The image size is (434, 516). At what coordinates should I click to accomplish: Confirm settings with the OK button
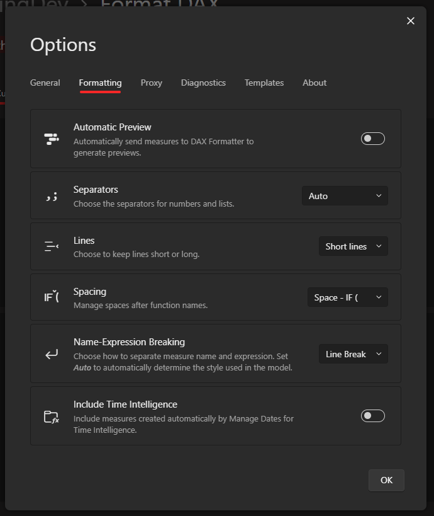(386, 480)
